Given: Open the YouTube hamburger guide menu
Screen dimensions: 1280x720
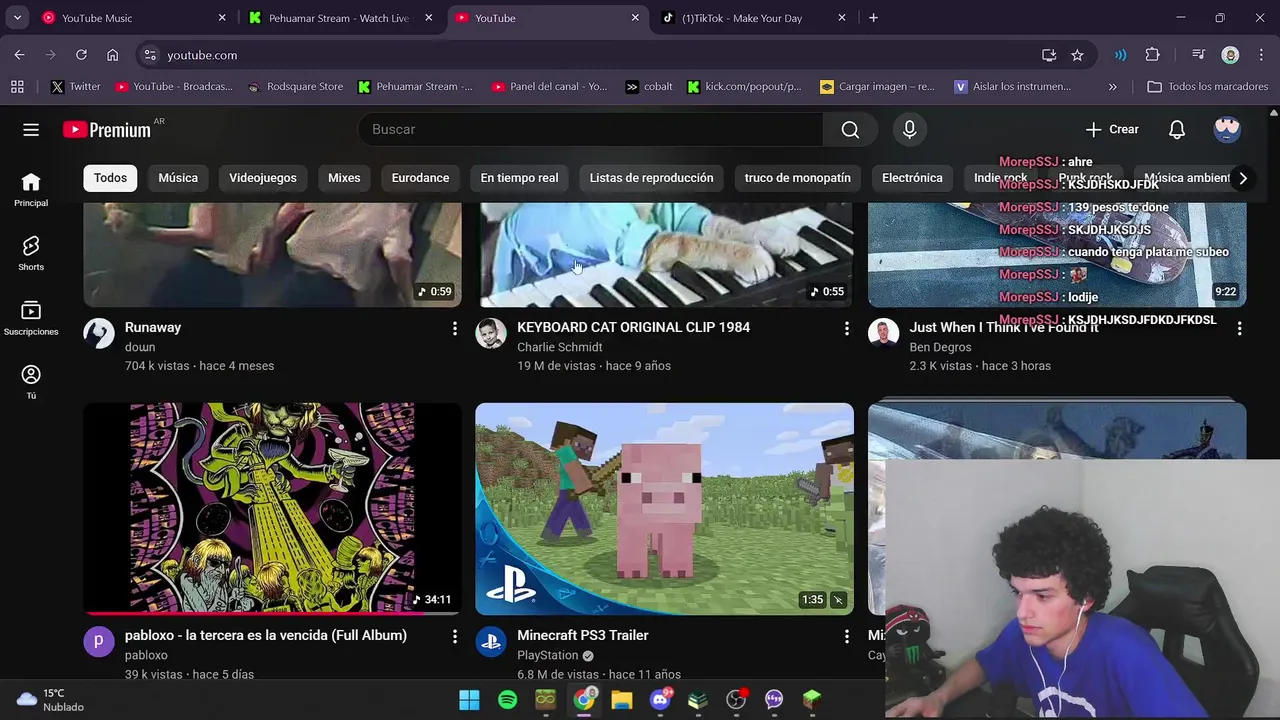Looking at the screenshot, I should (x=31, y=129).
